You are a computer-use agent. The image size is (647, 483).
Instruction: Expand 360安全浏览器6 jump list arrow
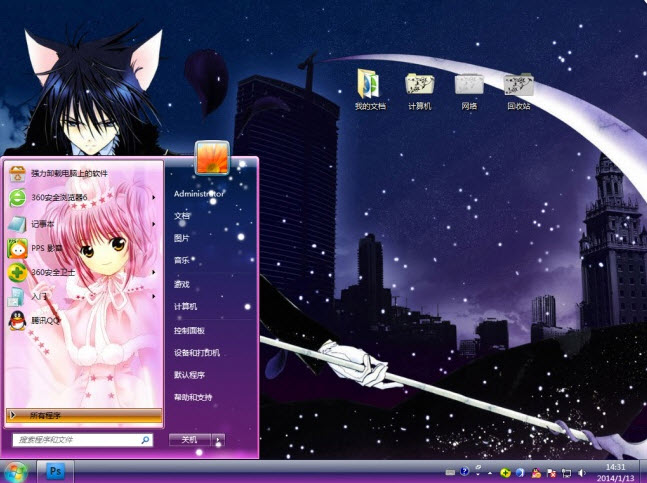click(154, 198)
